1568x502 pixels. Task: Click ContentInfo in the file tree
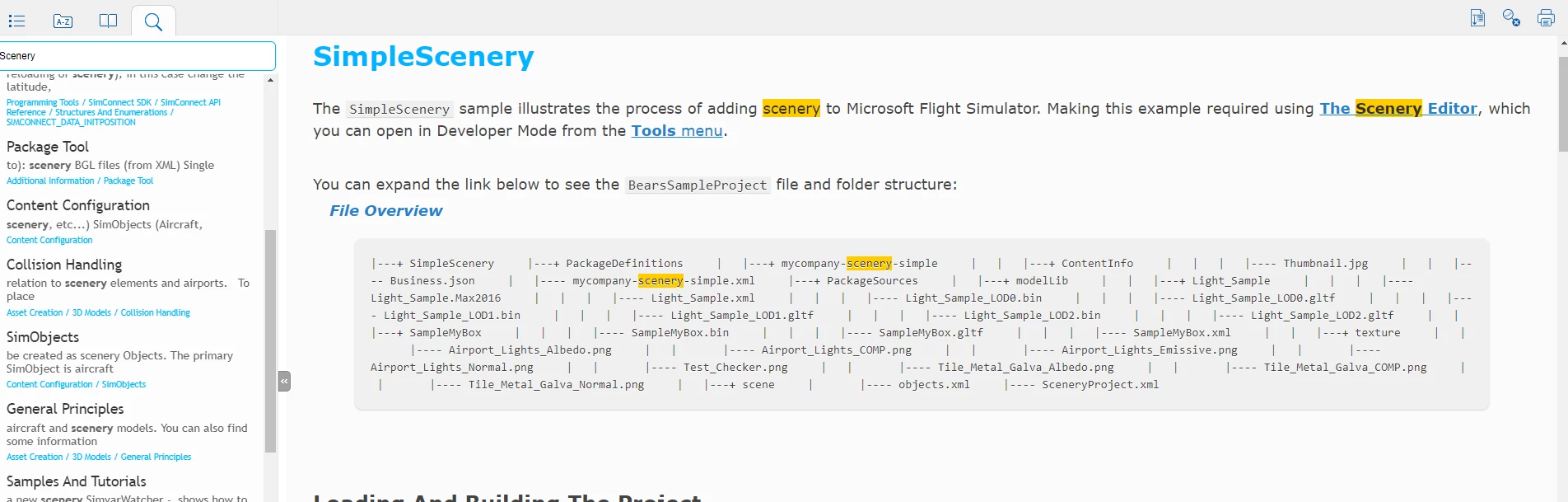[1097, 263]
